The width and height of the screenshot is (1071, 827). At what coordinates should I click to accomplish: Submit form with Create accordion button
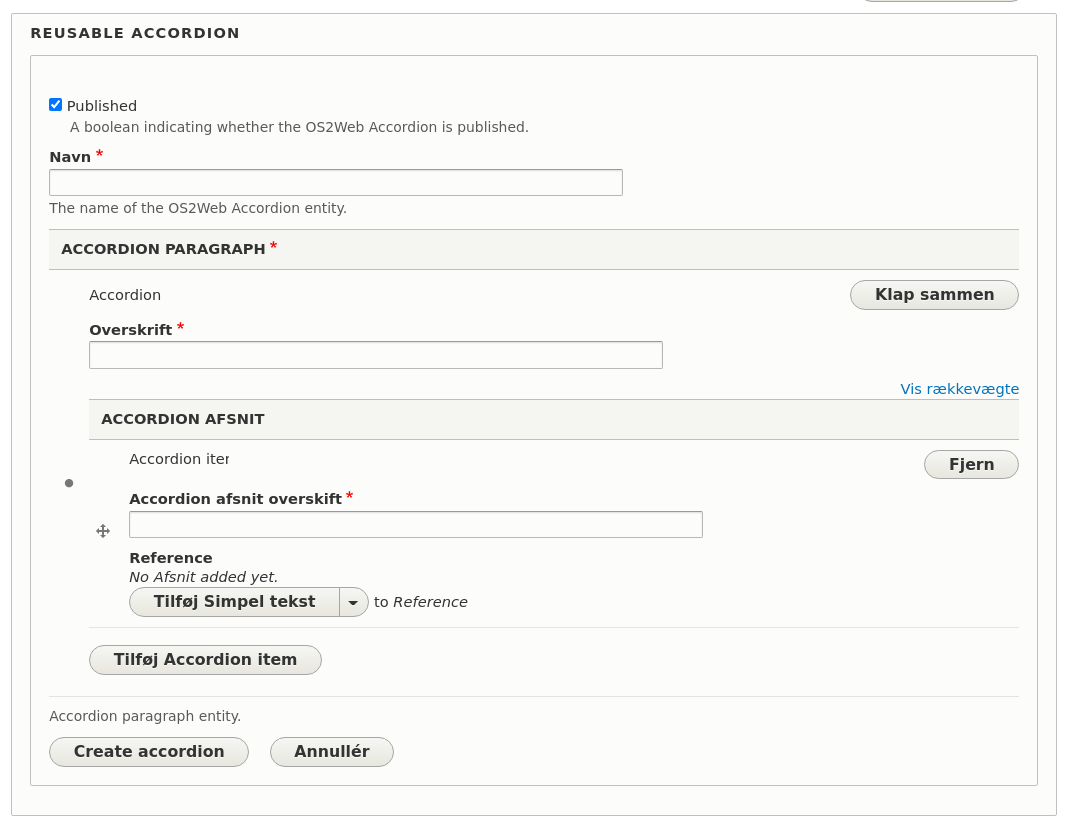pos(149,752)
